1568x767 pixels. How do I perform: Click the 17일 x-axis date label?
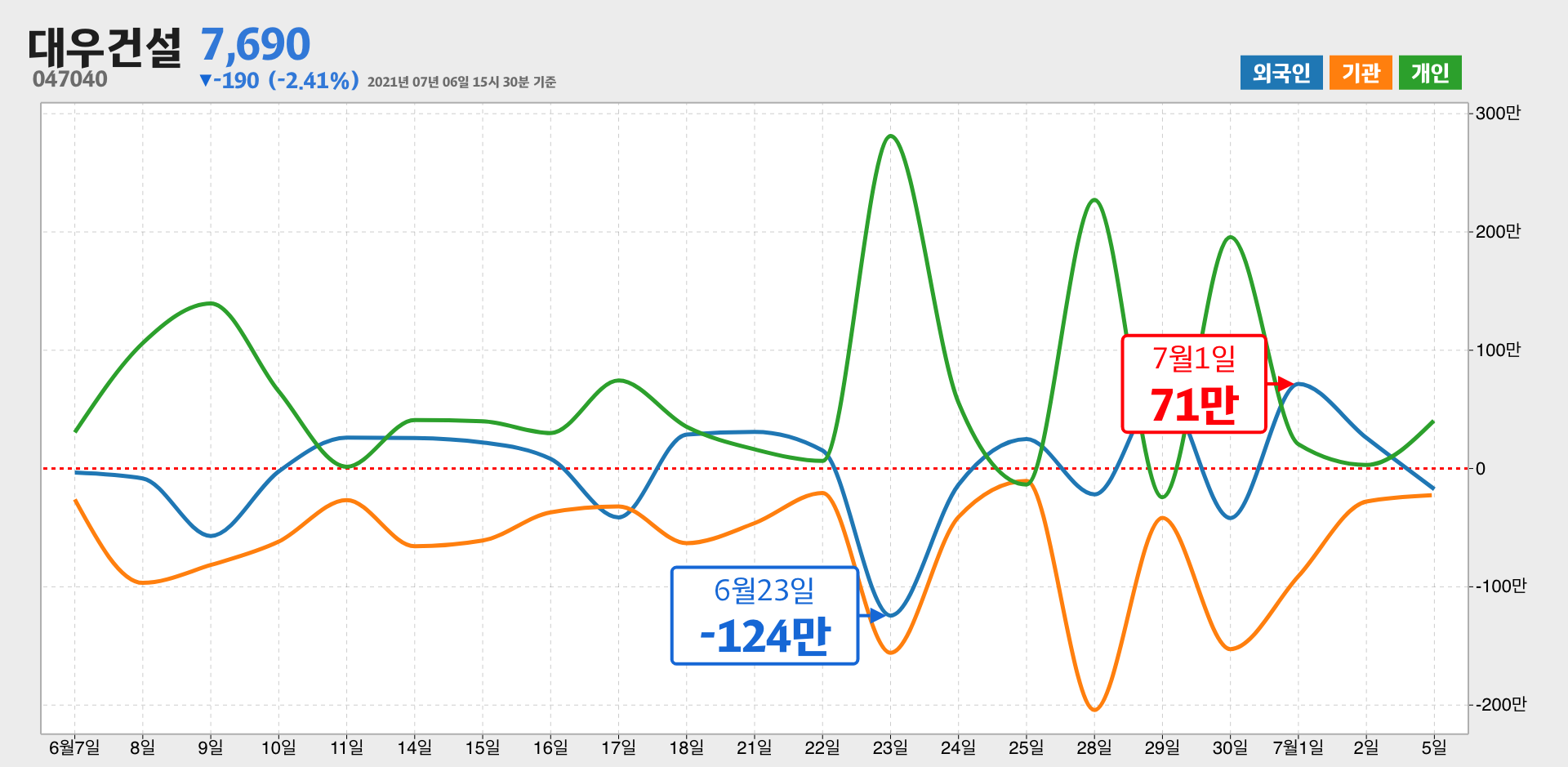point(618,747)
